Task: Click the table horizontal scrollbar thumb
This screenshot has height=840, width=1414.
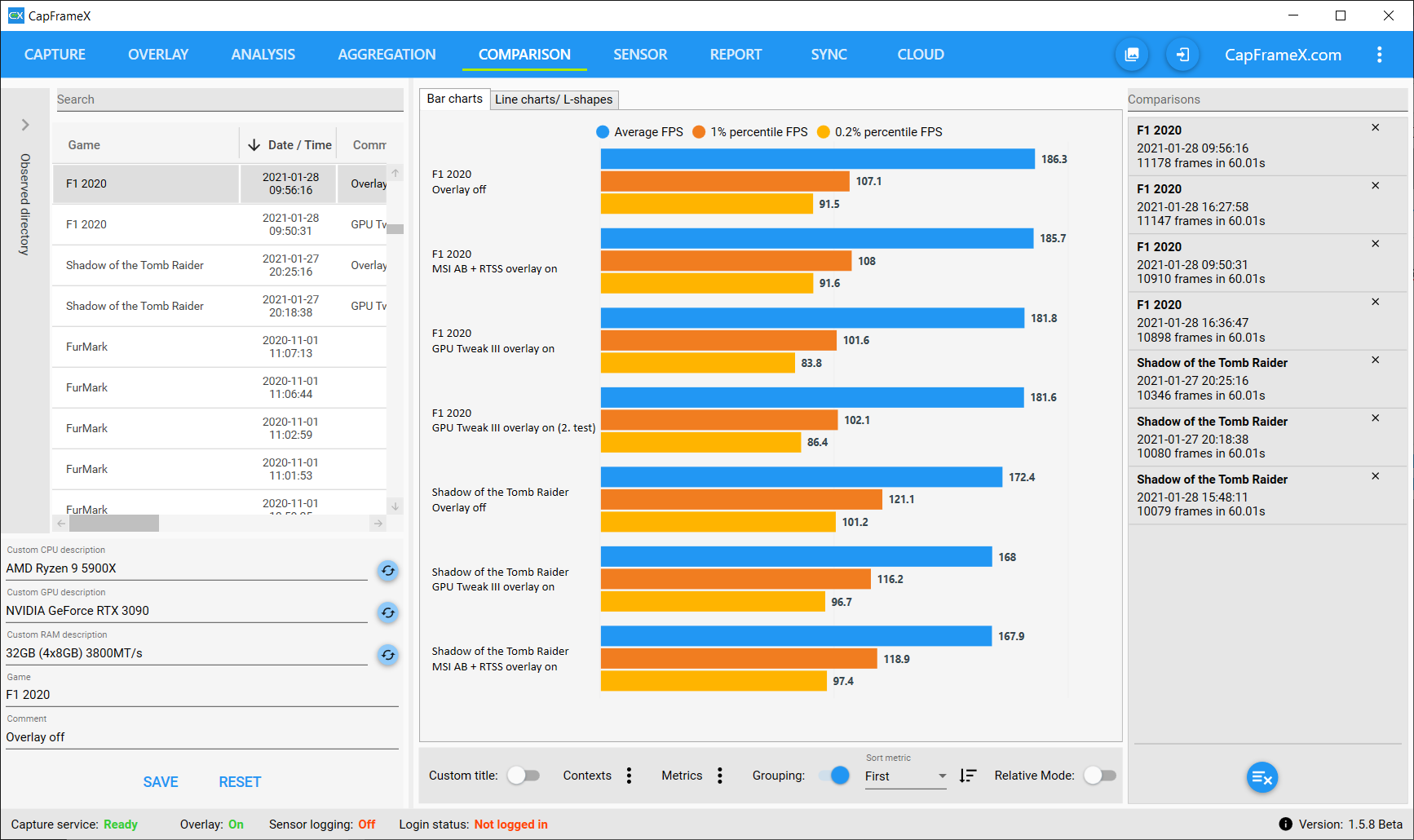Action: coord(114,524)
